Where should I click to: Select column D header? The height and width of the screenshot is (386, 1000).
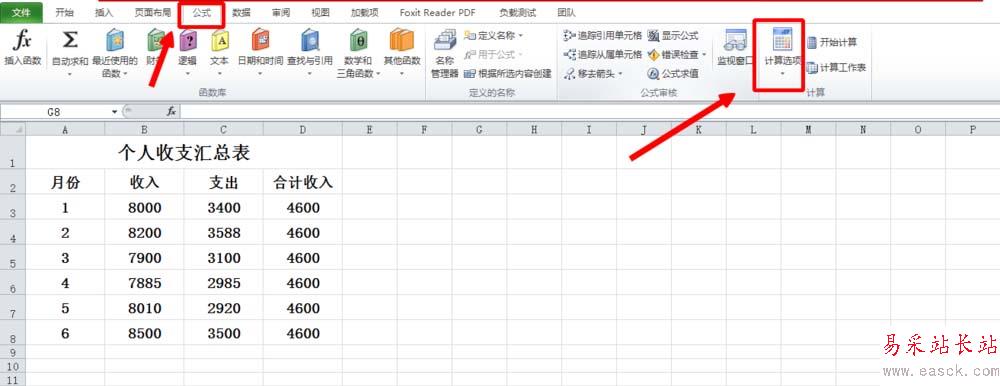(302, 130)
